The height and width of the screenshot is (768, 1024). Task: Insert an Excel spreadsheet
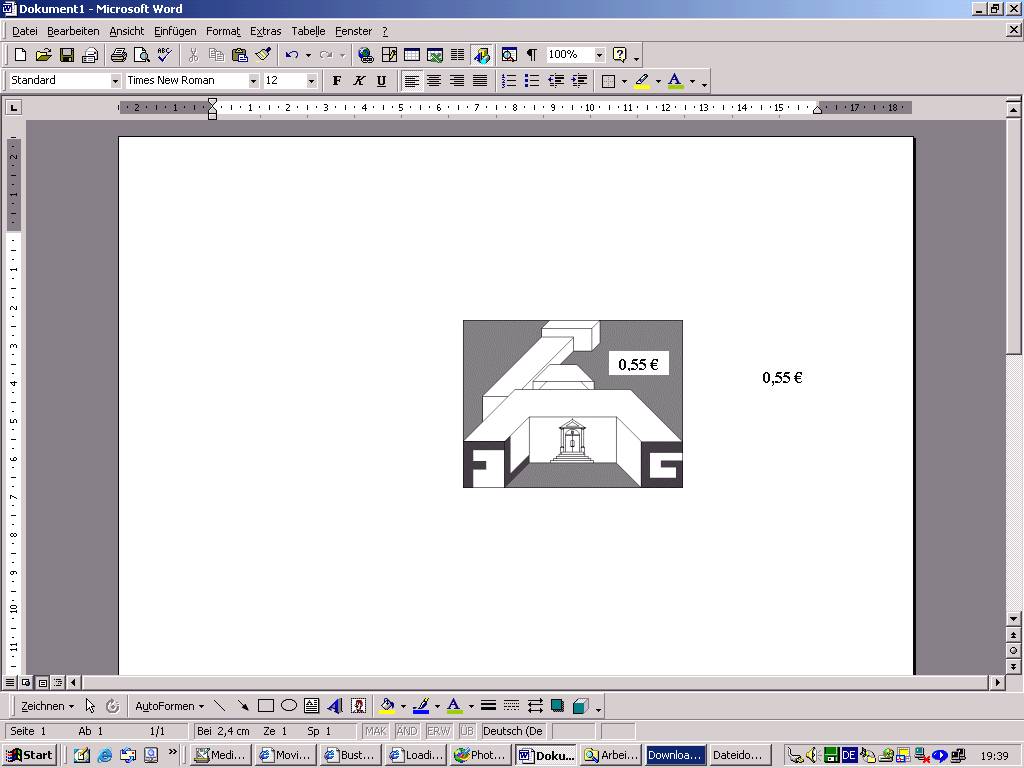pyautogui.click(x=434, y=55)
